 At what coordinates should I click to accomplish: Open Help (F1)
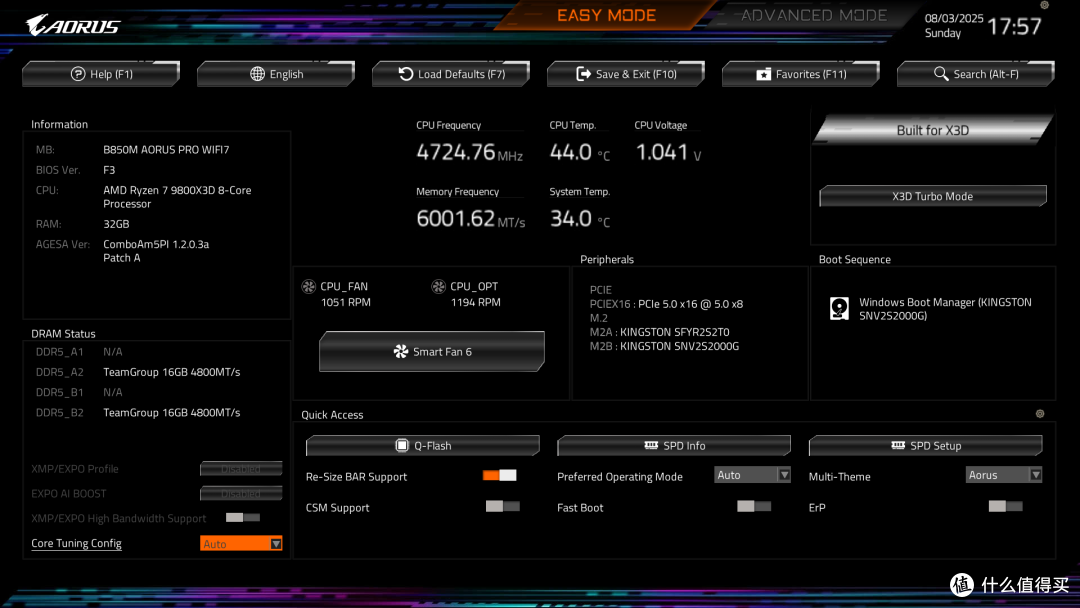(x=101, y=74)
